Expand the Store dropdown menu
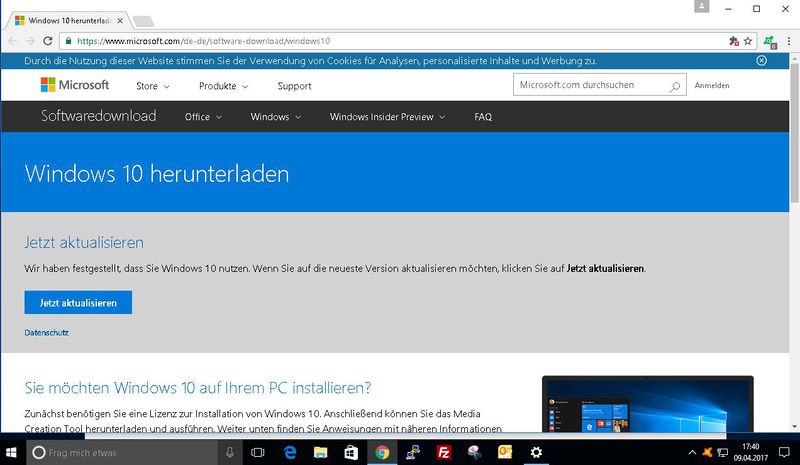 153,86
